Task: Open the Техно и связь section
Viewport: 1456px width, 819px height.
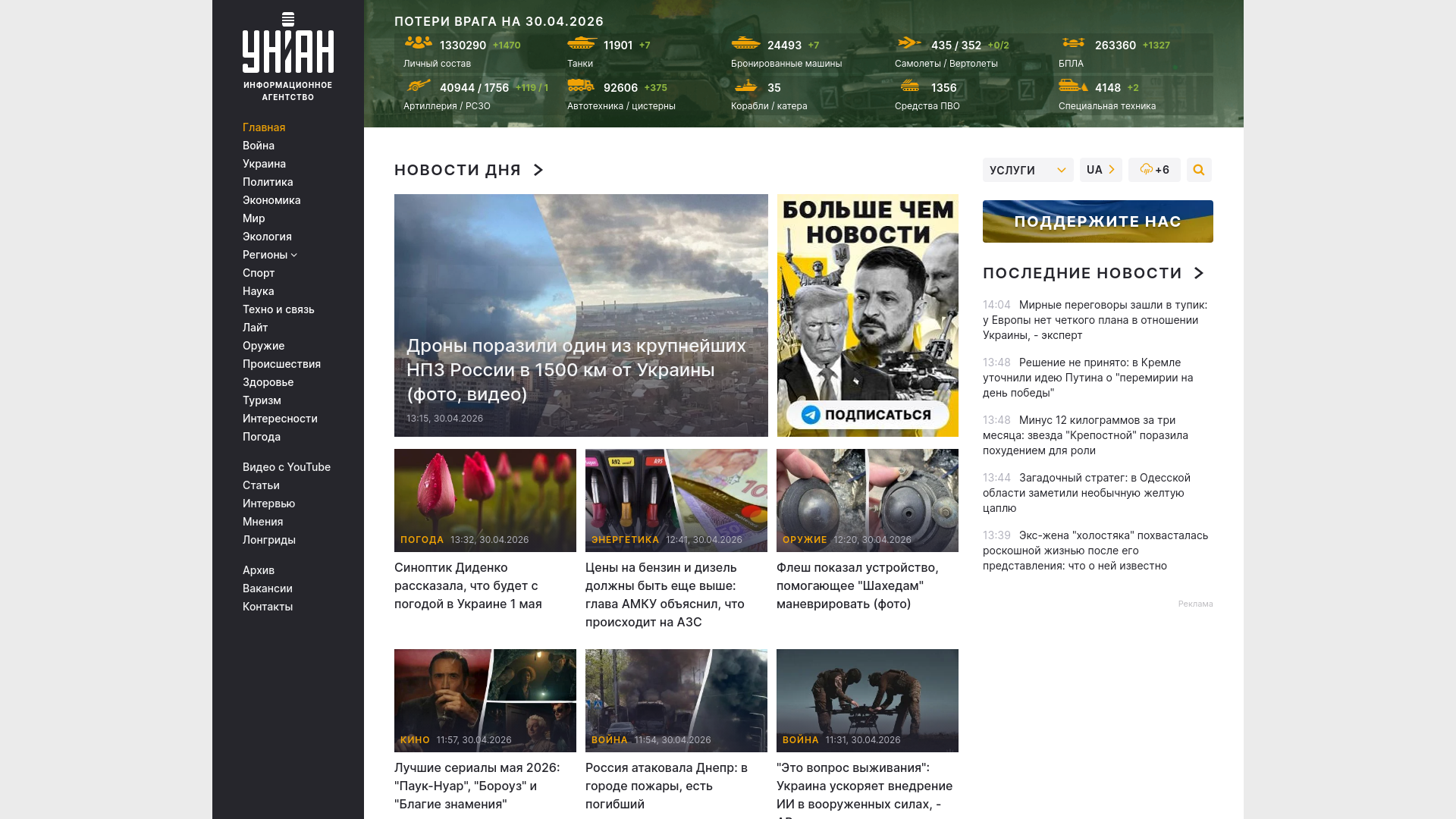Action: (278, 309)
